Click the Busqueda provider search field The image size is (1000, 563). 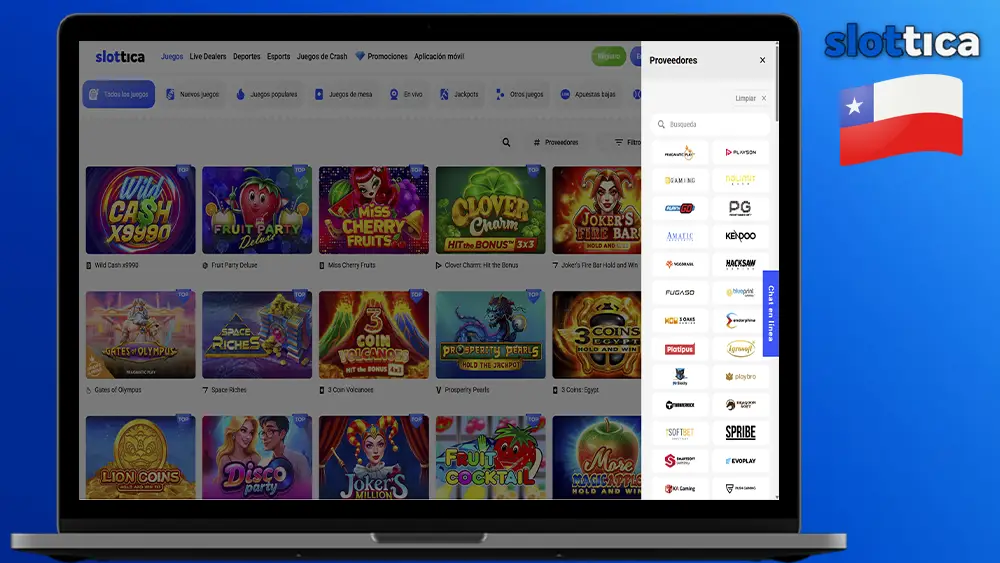pos(710,125)
